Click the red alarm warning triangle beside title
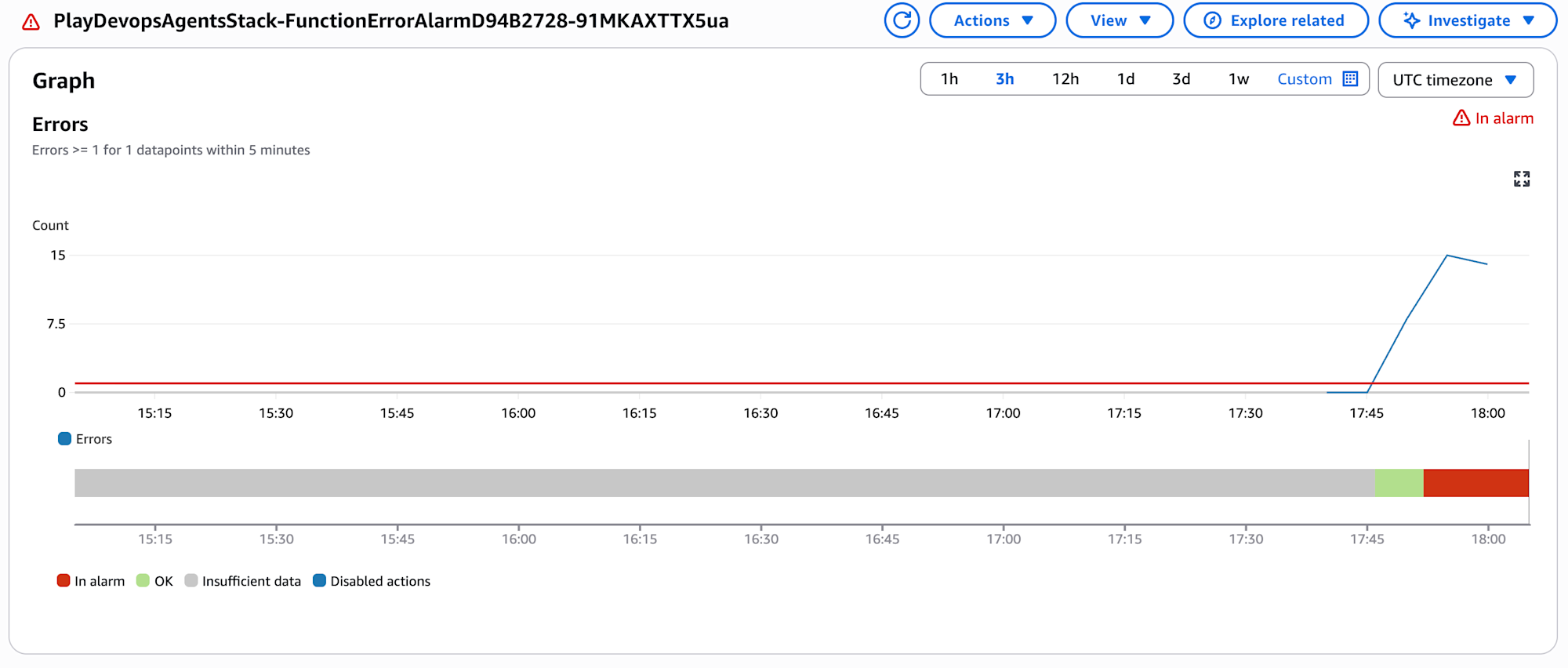Viewport: 1568px width, 668px height. (x=31, y=22)
